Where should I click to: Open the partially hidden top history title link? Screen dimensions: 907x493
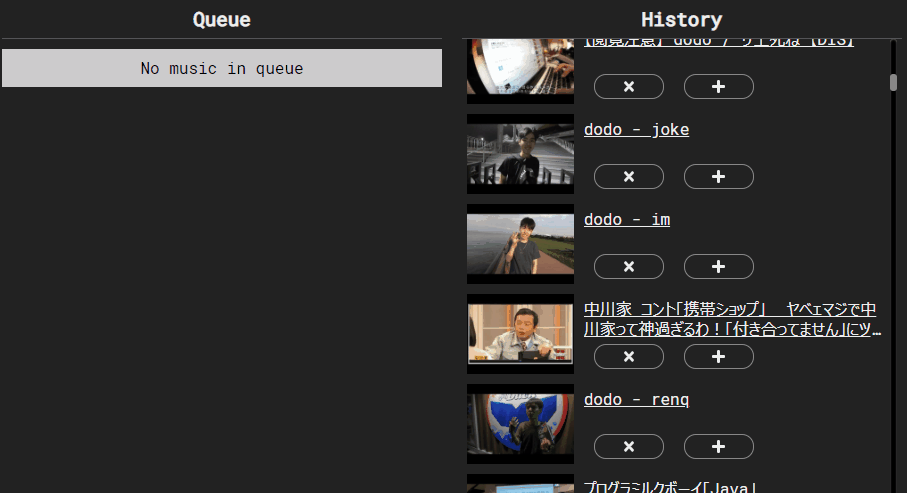(718, 42)
